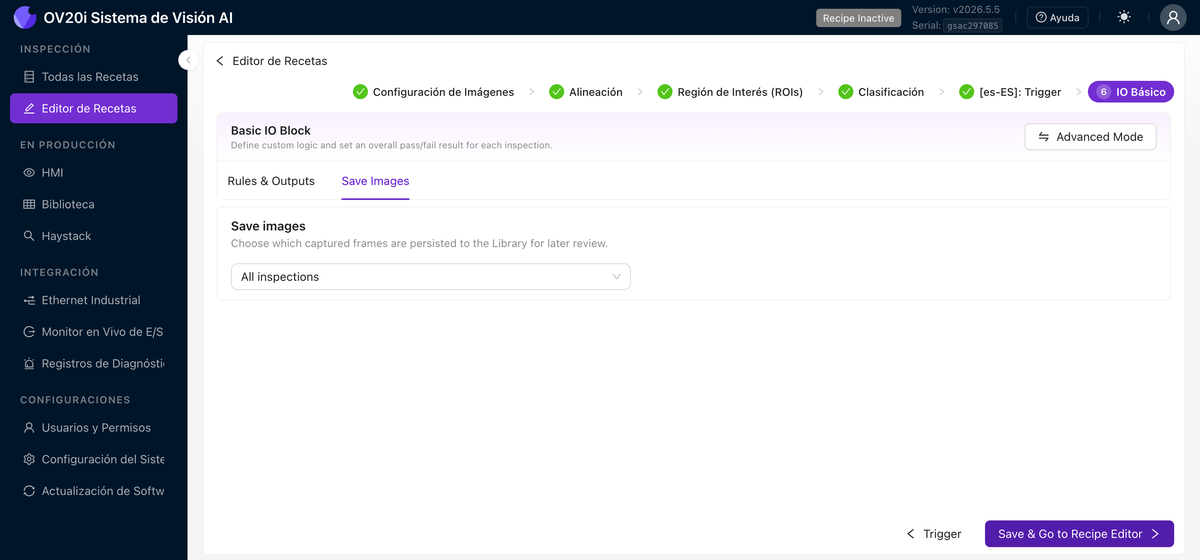Open Haystack search page
The height and width of the screenshot is (560, 1200).
(x=94, y=236)
